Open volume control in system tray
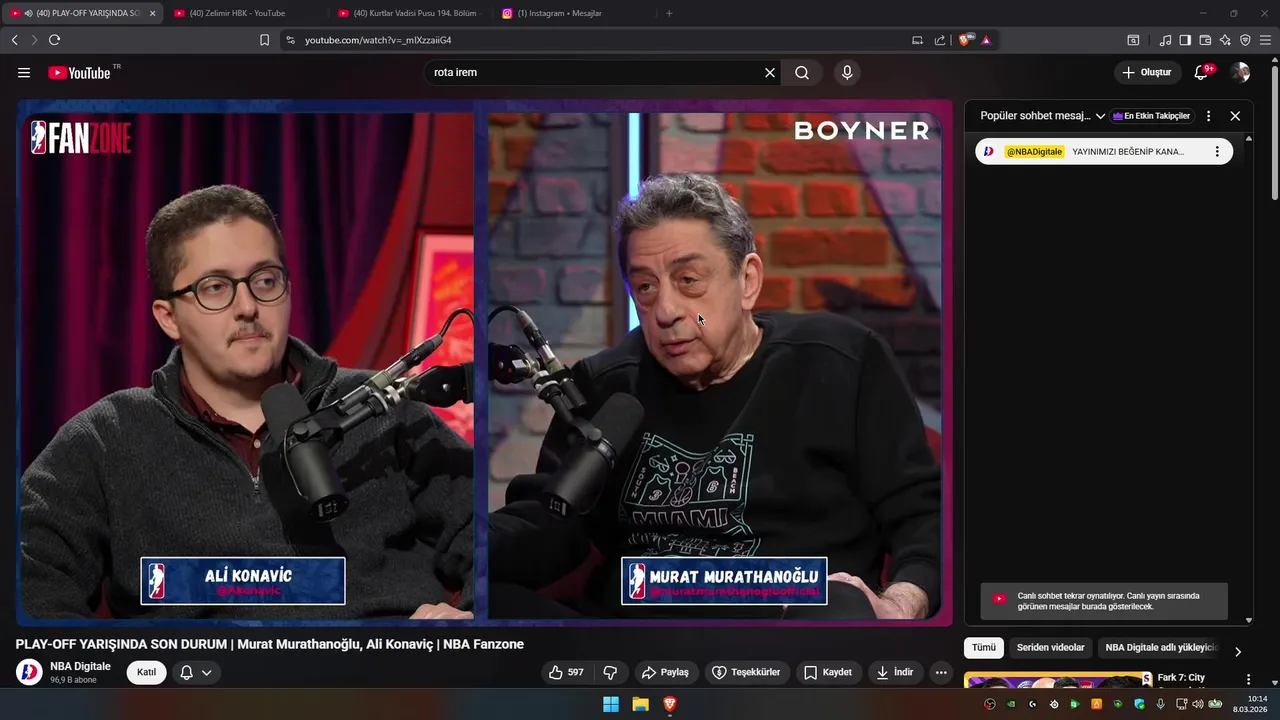 click(x=1197, y=704)
